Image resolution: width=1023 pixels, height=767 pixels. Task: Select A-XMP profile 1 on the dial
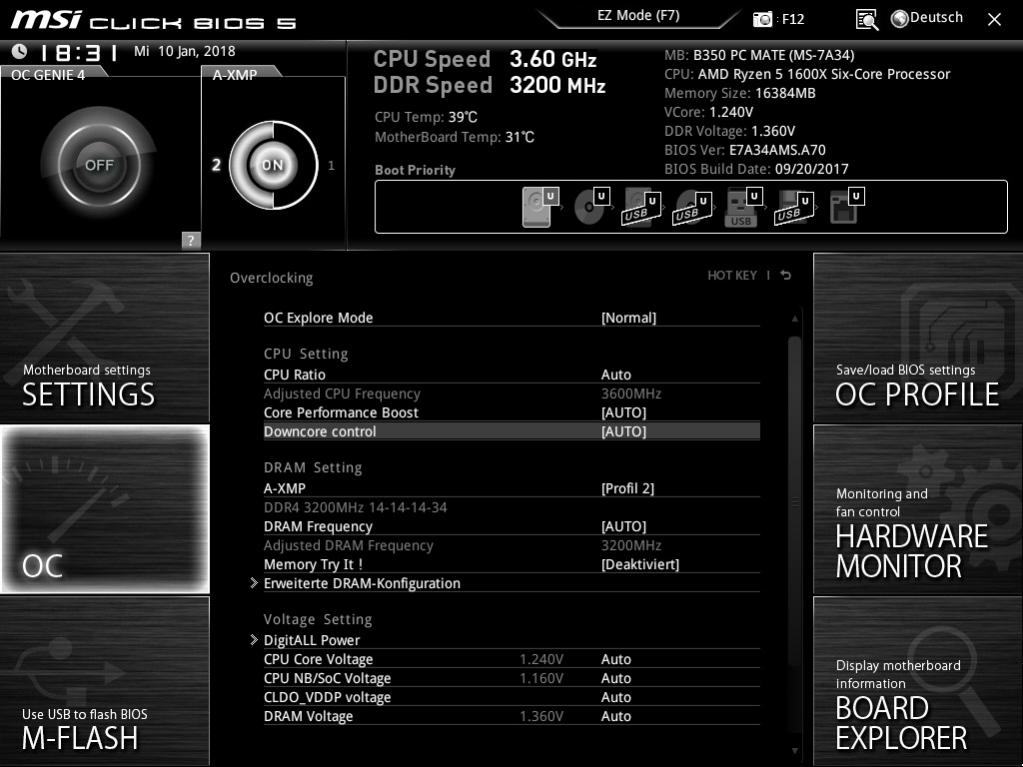(x=331, y=166)
